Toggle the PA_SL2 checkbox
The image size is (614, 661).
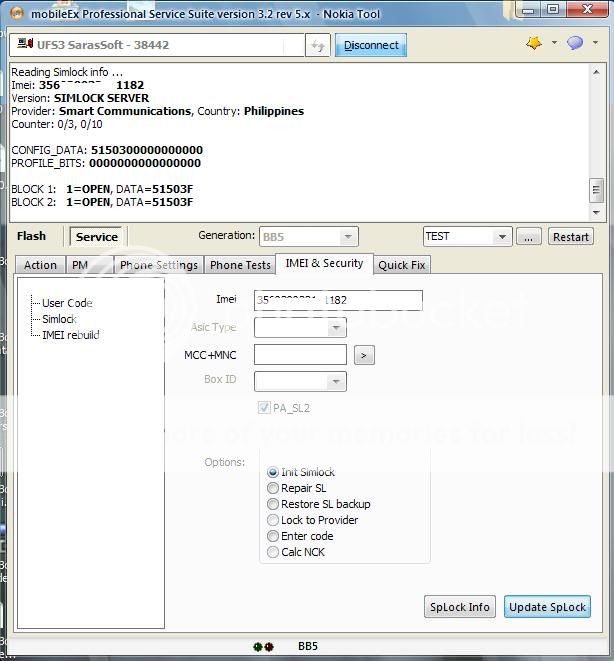coord(264,408)
